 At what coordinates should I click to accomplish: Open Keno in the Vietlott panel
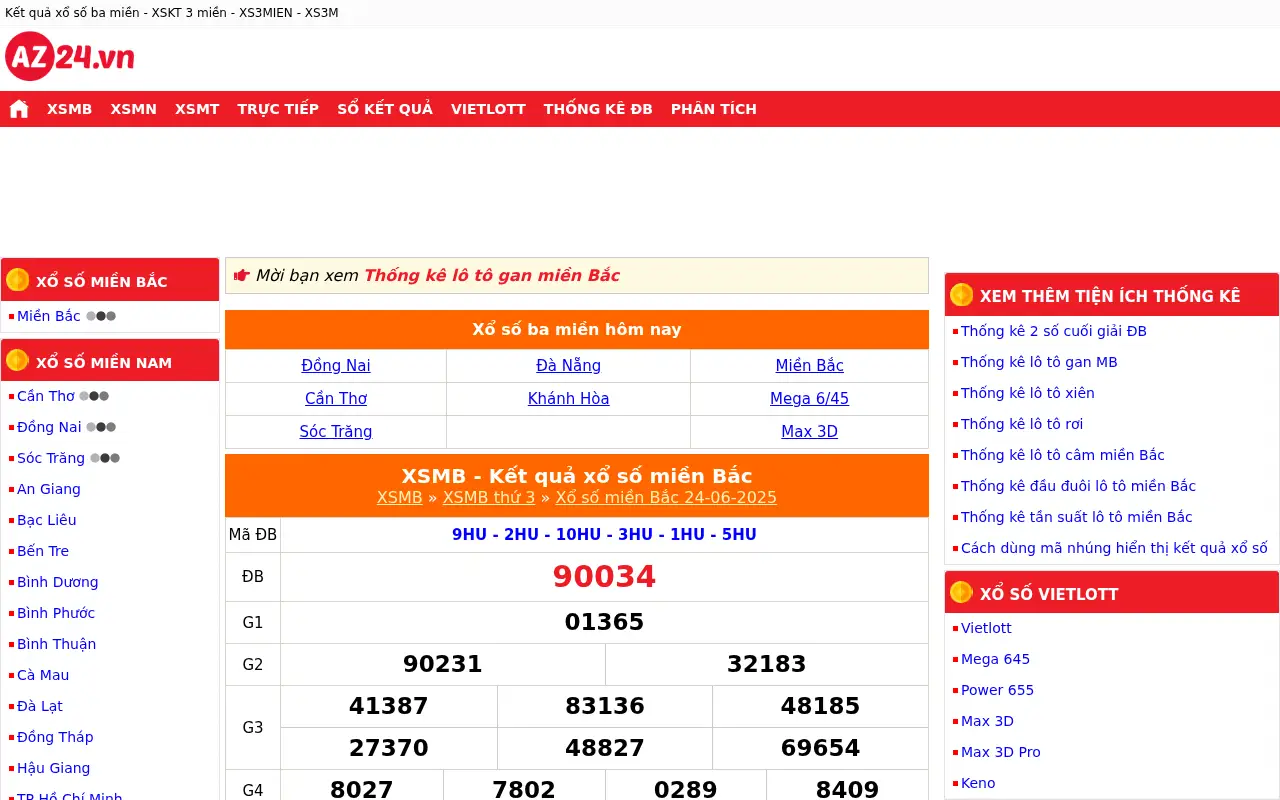978,783
